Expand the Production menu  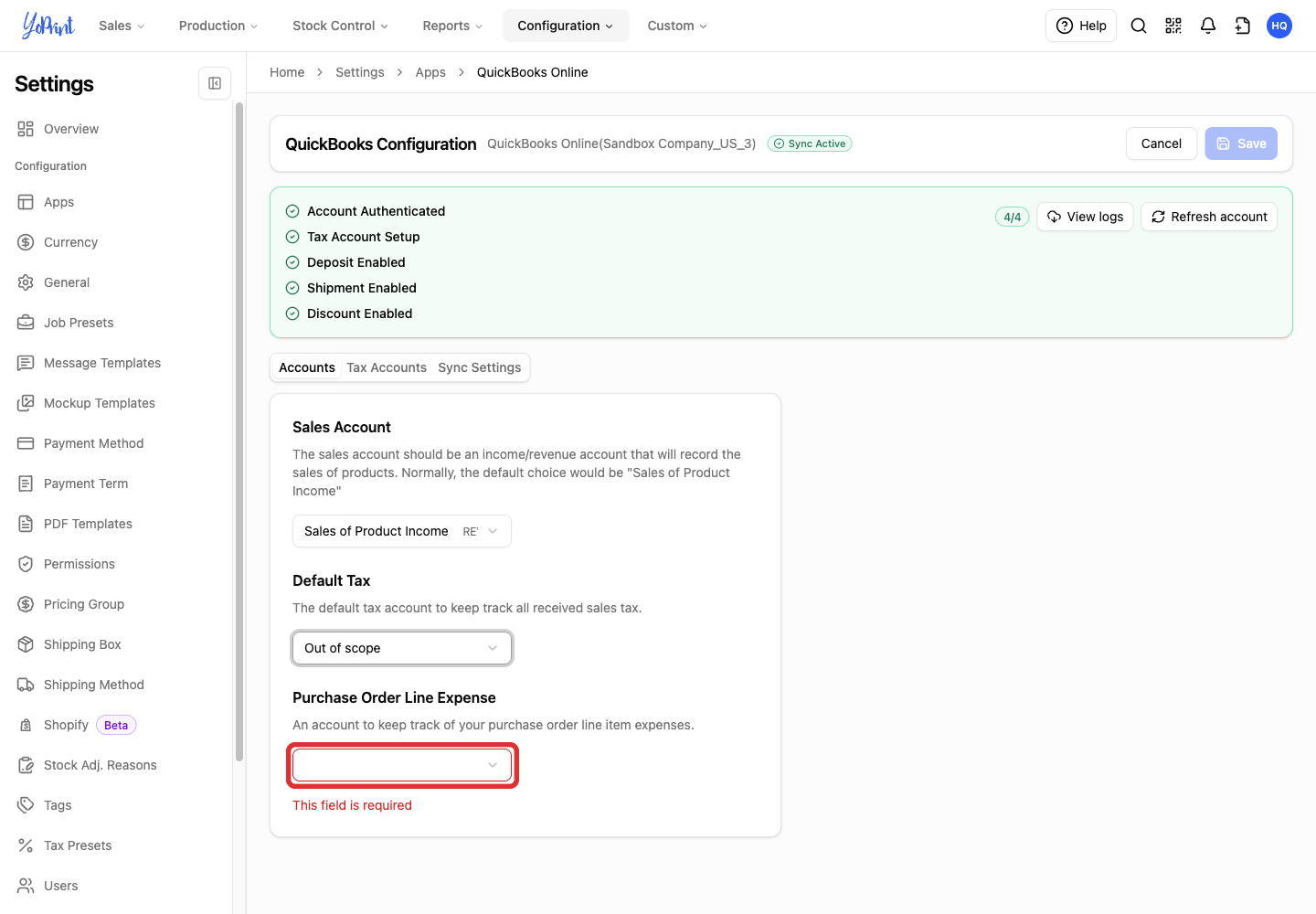(x=218, y=26)
